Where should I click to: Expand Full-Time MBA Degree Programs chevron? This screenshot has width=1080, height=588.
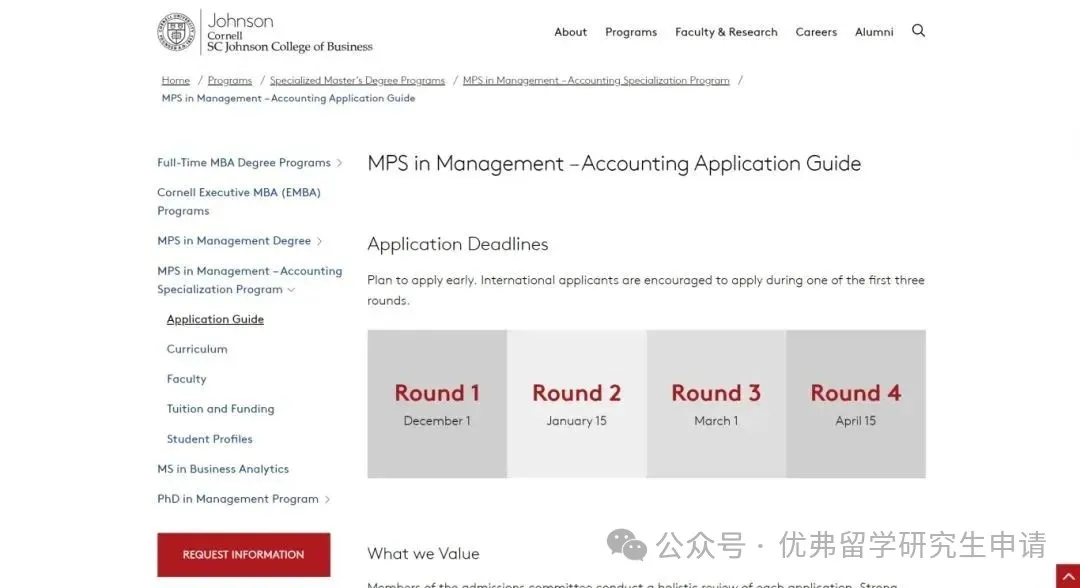tap(340, 163)
